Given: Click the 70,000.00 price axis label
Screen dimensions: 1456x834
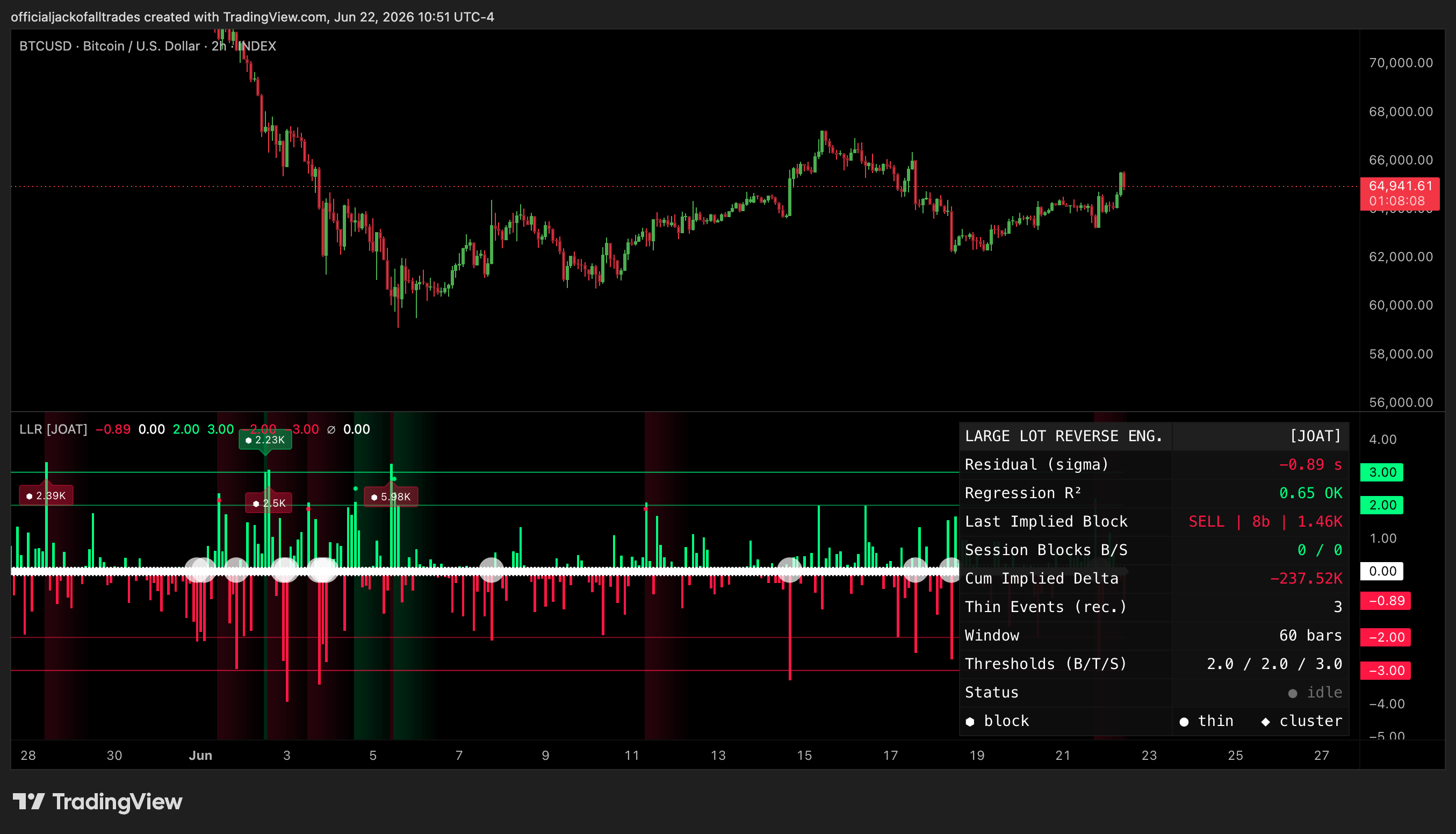Looking at the screenshot, I should (x=1401, y=63).
